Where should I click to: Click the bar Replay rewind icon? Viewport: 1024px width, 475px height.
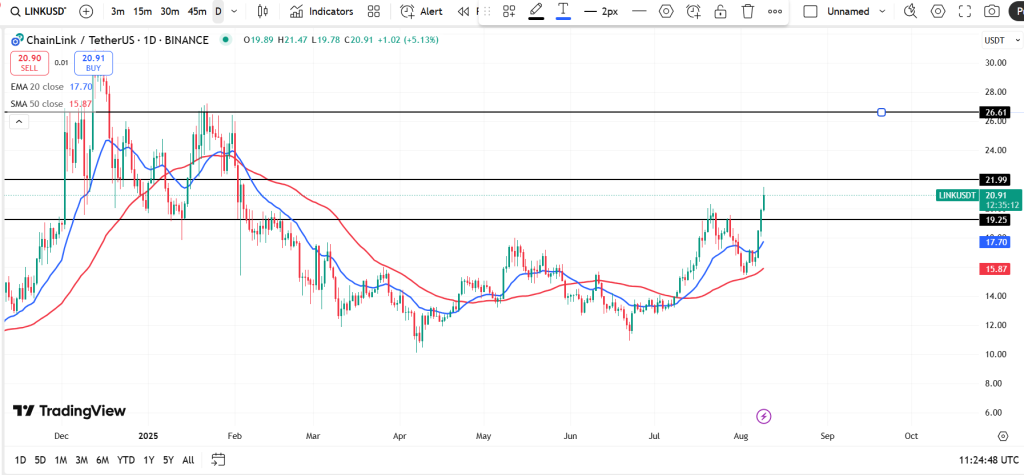[x=464, y=11]
